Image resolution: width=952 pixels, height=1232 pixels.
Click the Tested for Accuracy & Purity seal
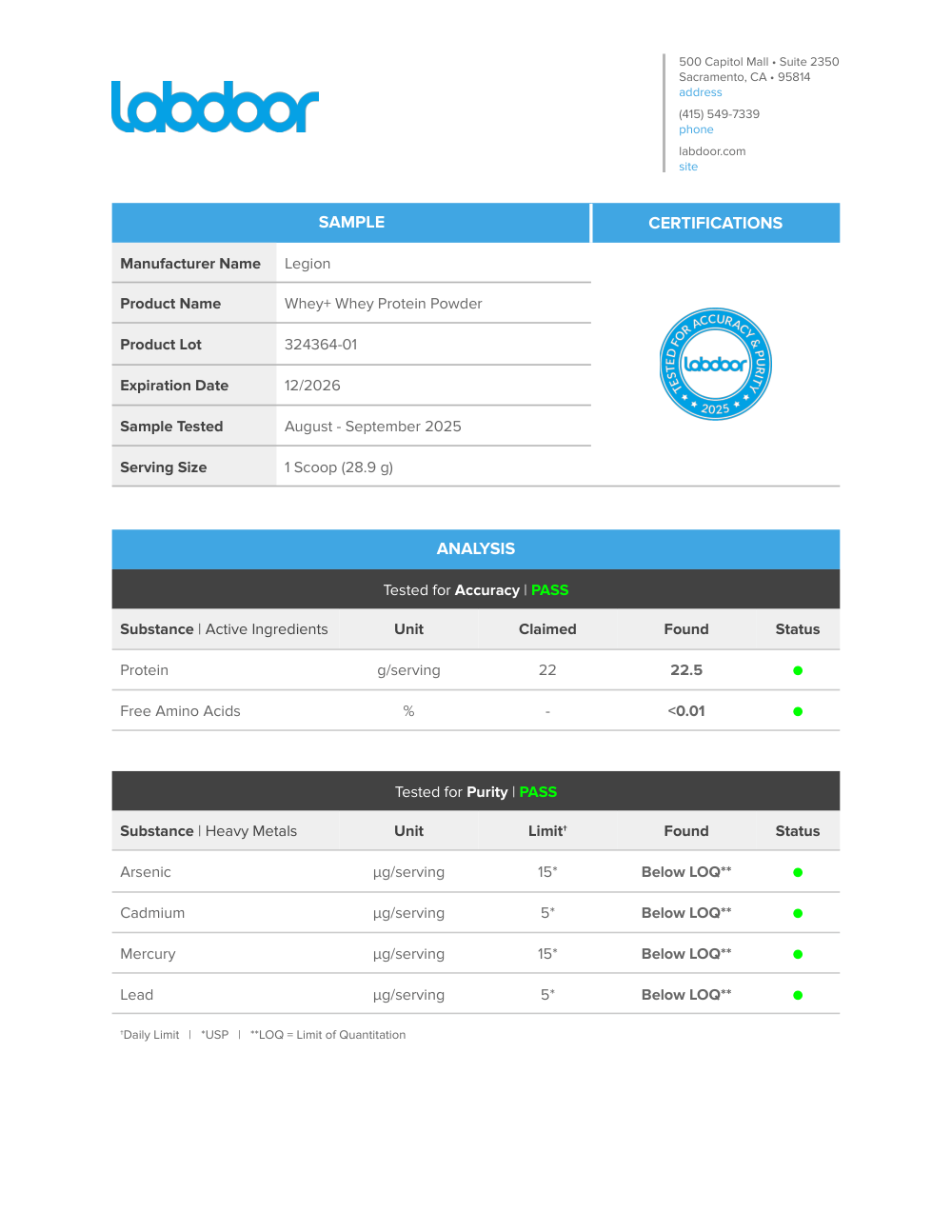[715, 364]
